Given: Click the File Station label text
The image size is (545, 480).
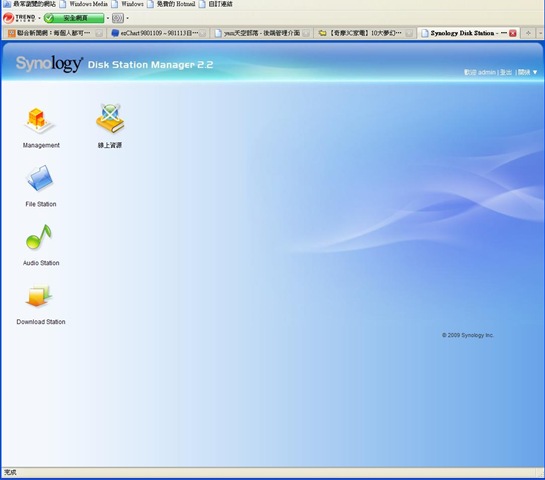Looking at the screenshot, I should [x=41, y=204].
